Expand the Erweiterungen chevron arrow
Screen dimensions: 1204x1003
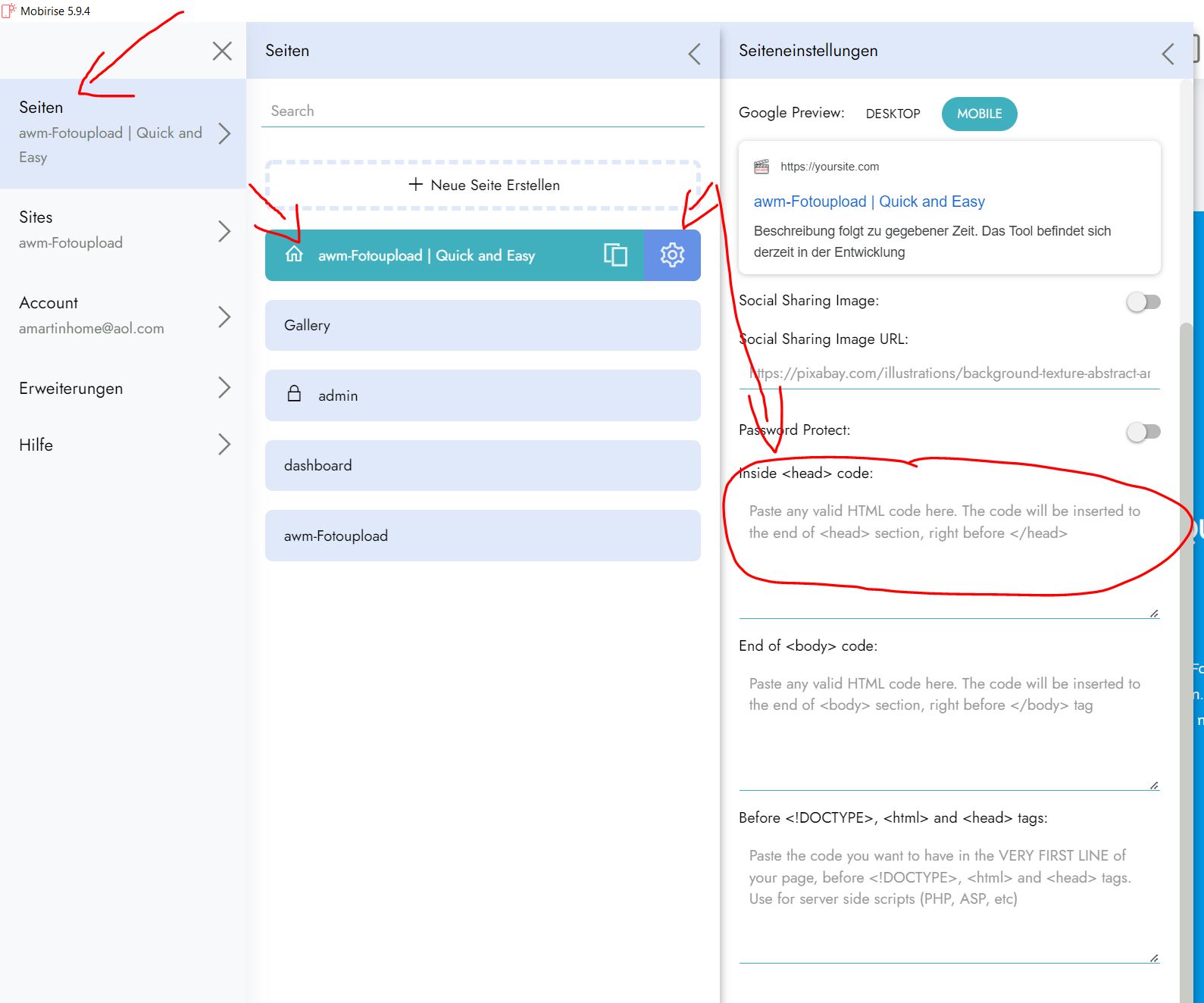click(x=224, y=387)
